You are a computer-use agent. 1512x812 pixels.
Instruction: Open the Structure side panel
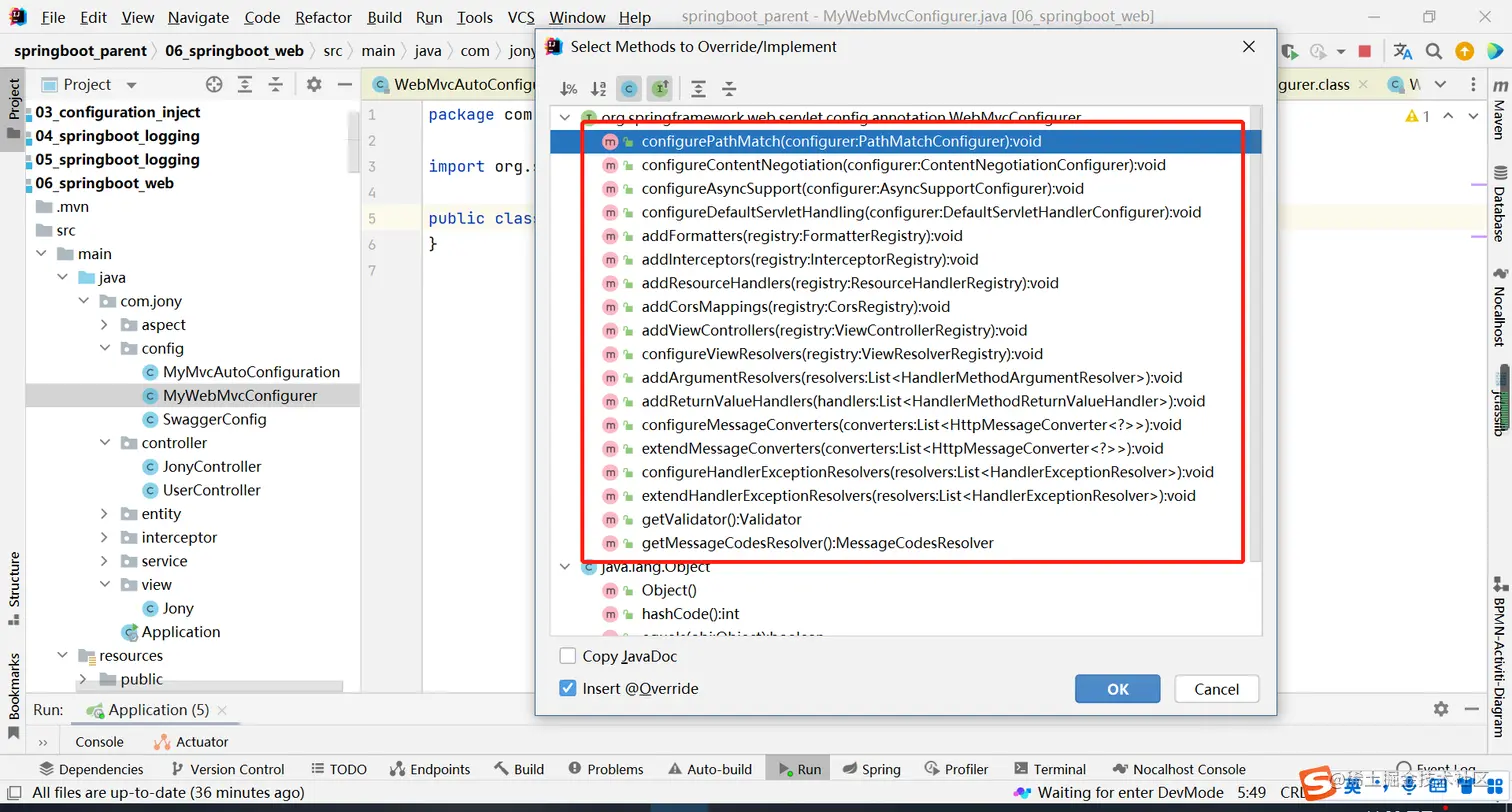[14, 588]
